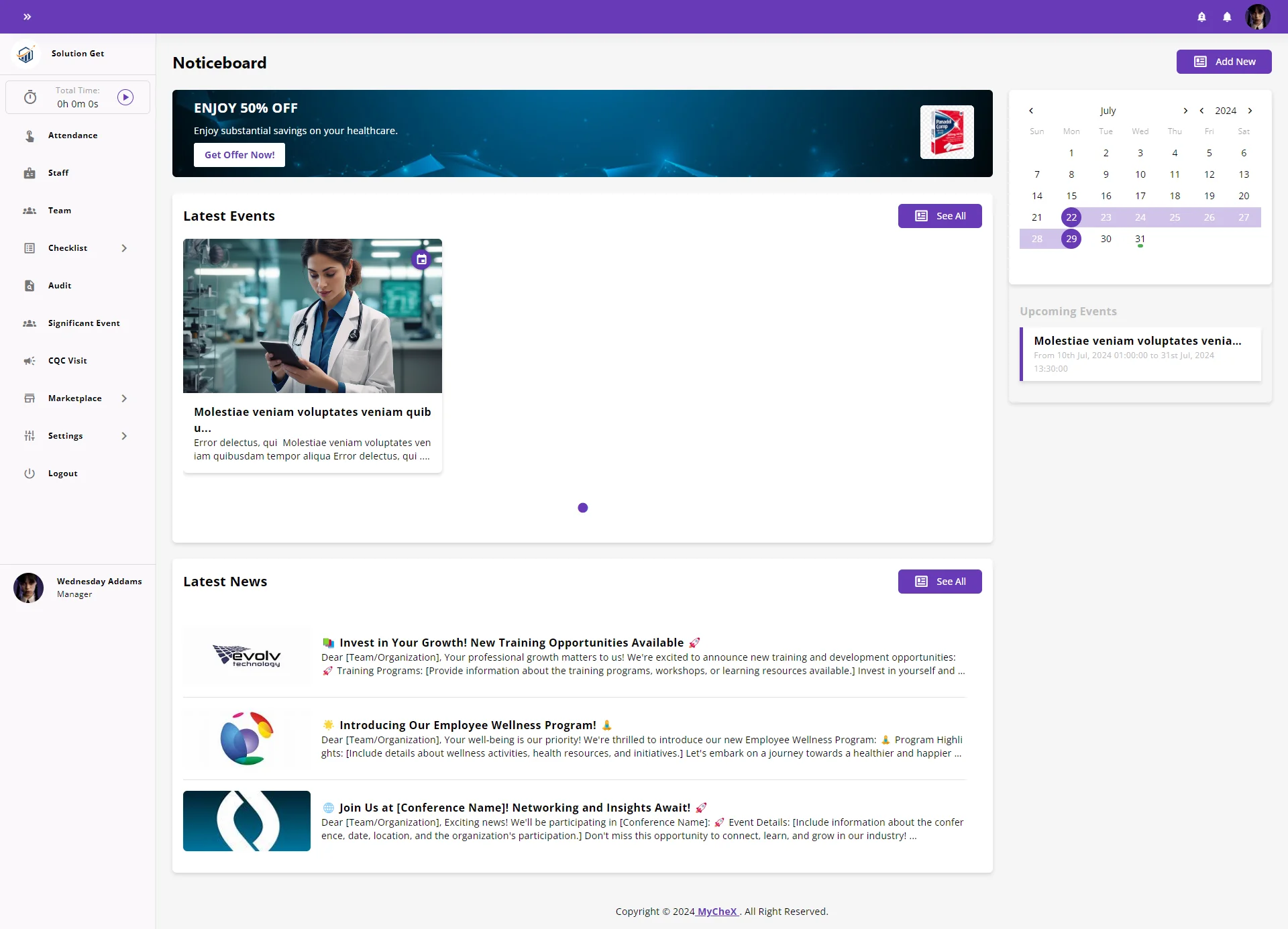The height and width of the screenshot is (929, 1288).
Task: Click the Logout power icon
Action: 30,474
